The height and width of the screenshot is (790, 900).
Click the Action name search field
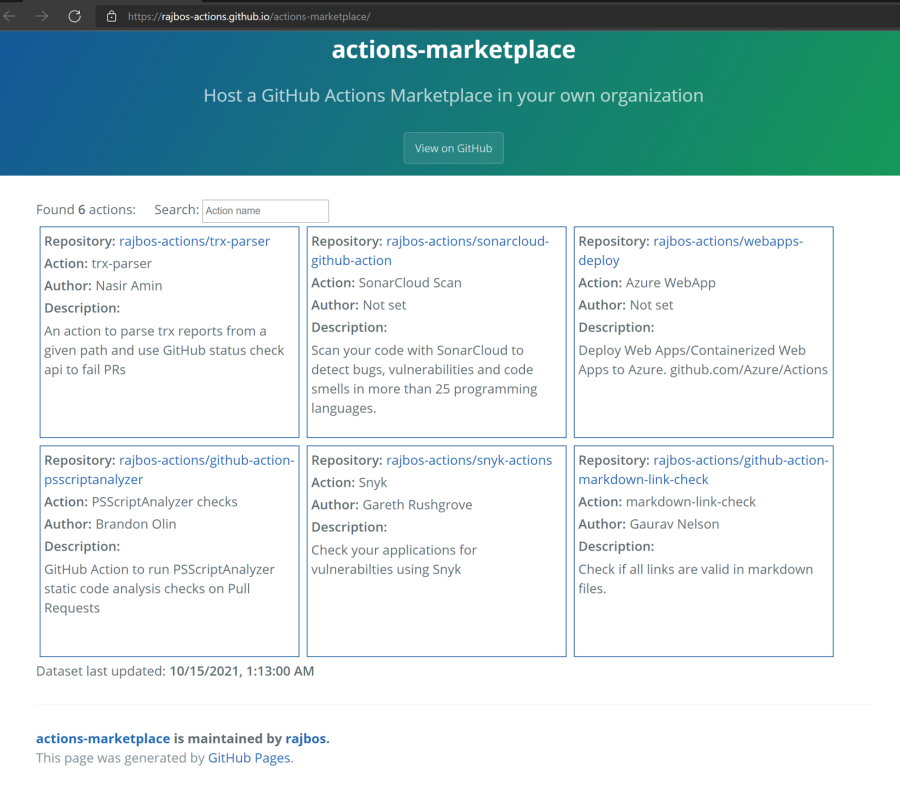coord(264,211)
